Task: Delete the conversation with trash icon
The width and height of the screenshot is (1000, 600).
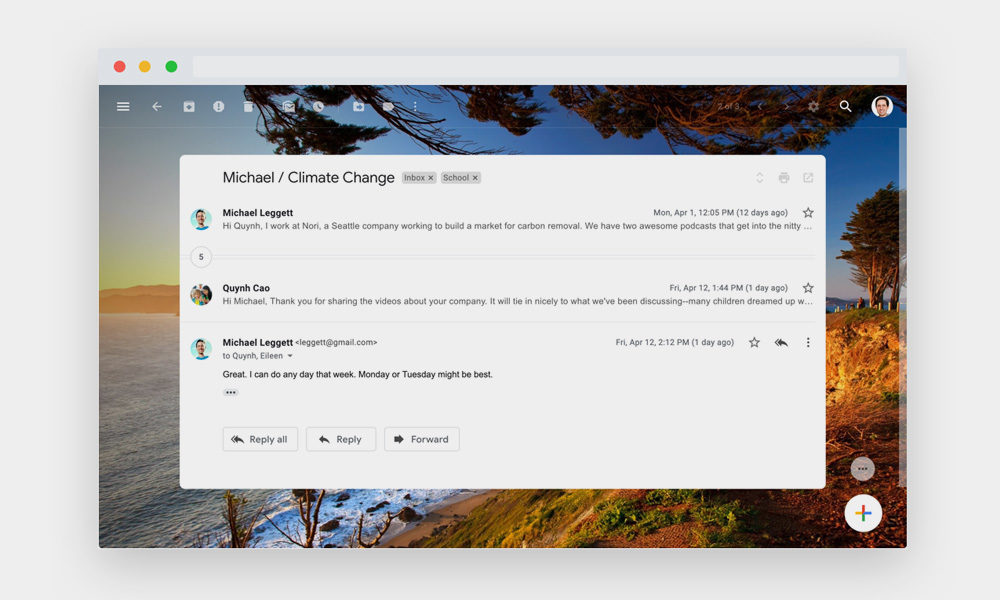Action: tap(248, 106)
